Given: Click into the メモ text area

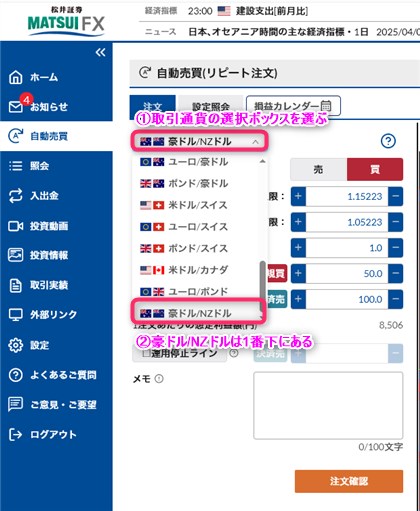Looking at the screenshot, I should coord(328,406).
